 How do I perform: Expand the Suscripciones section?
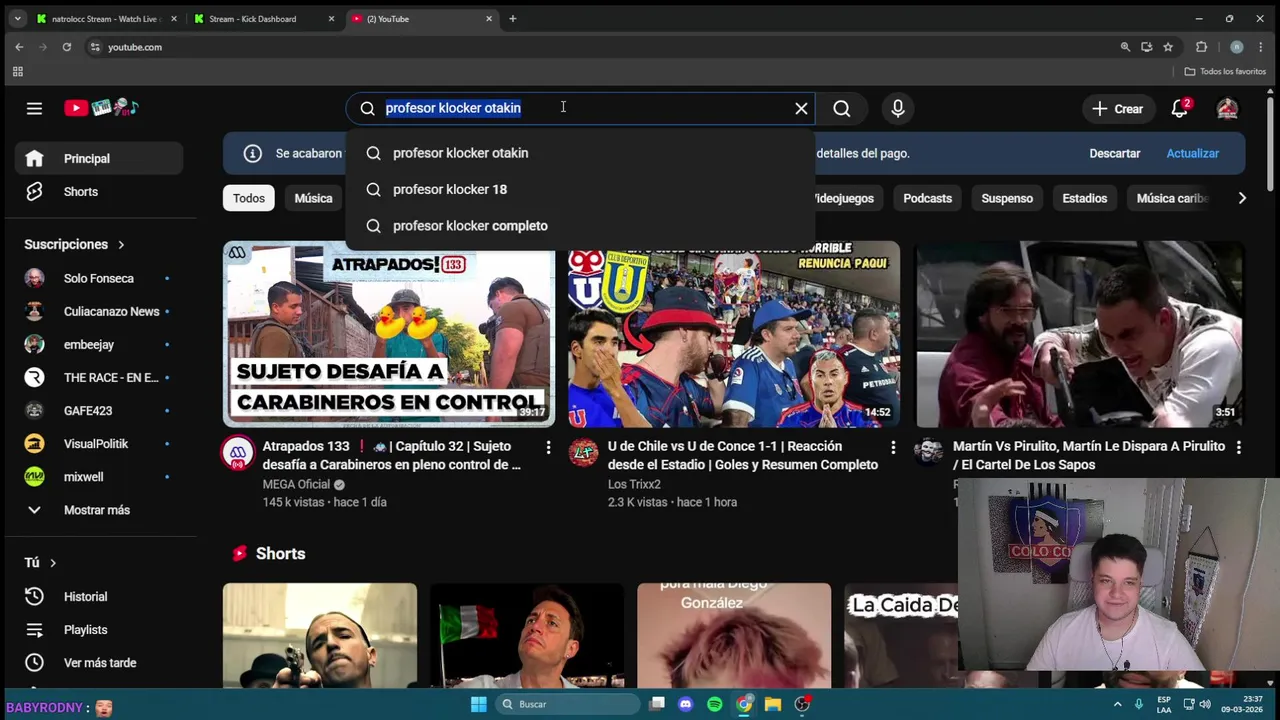[x=75, y=244]
